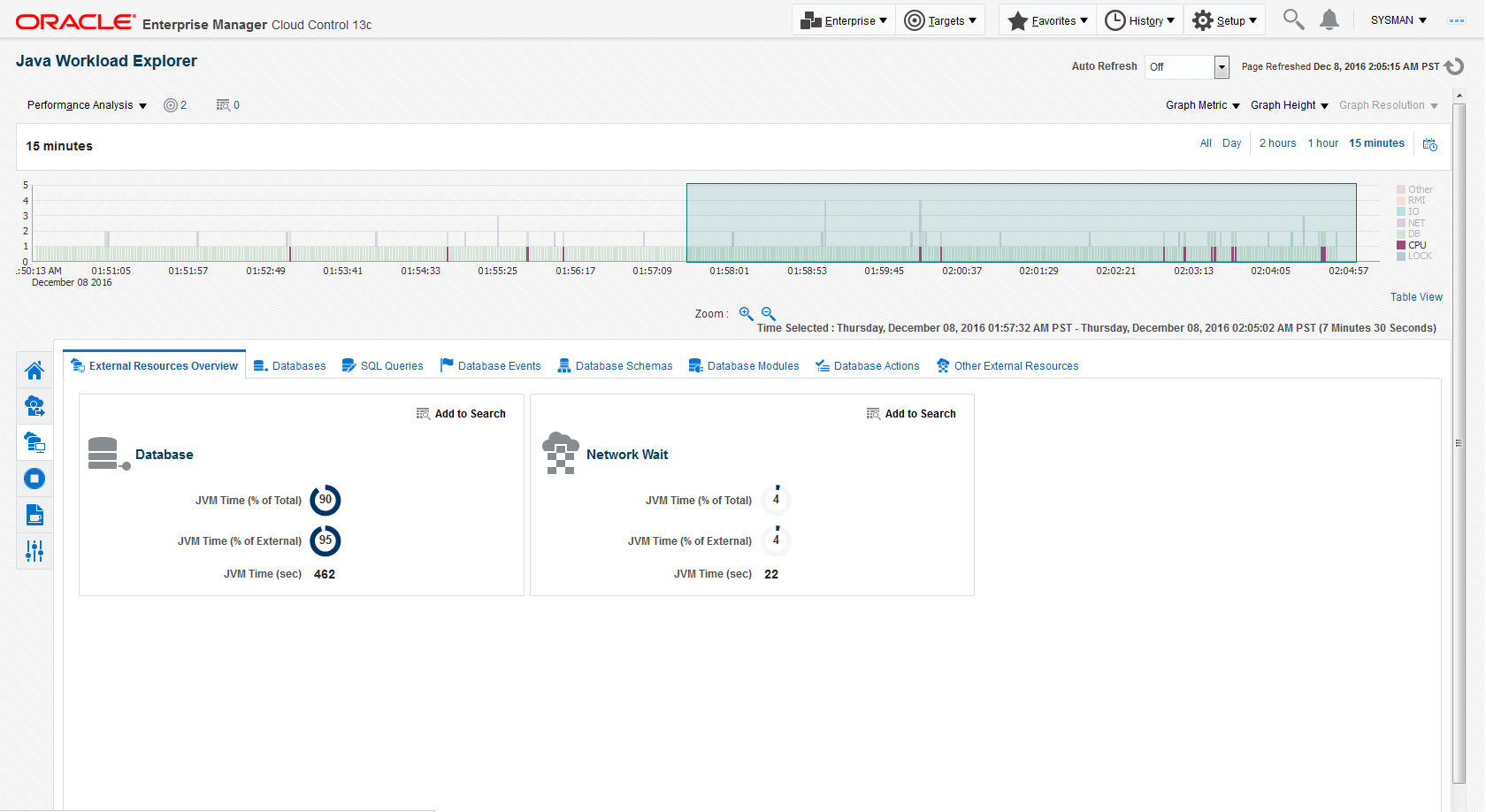This screenshot has width=1486, height=812.
Task: Open the Java file icon in sidebar
Action: coord(34,515)
